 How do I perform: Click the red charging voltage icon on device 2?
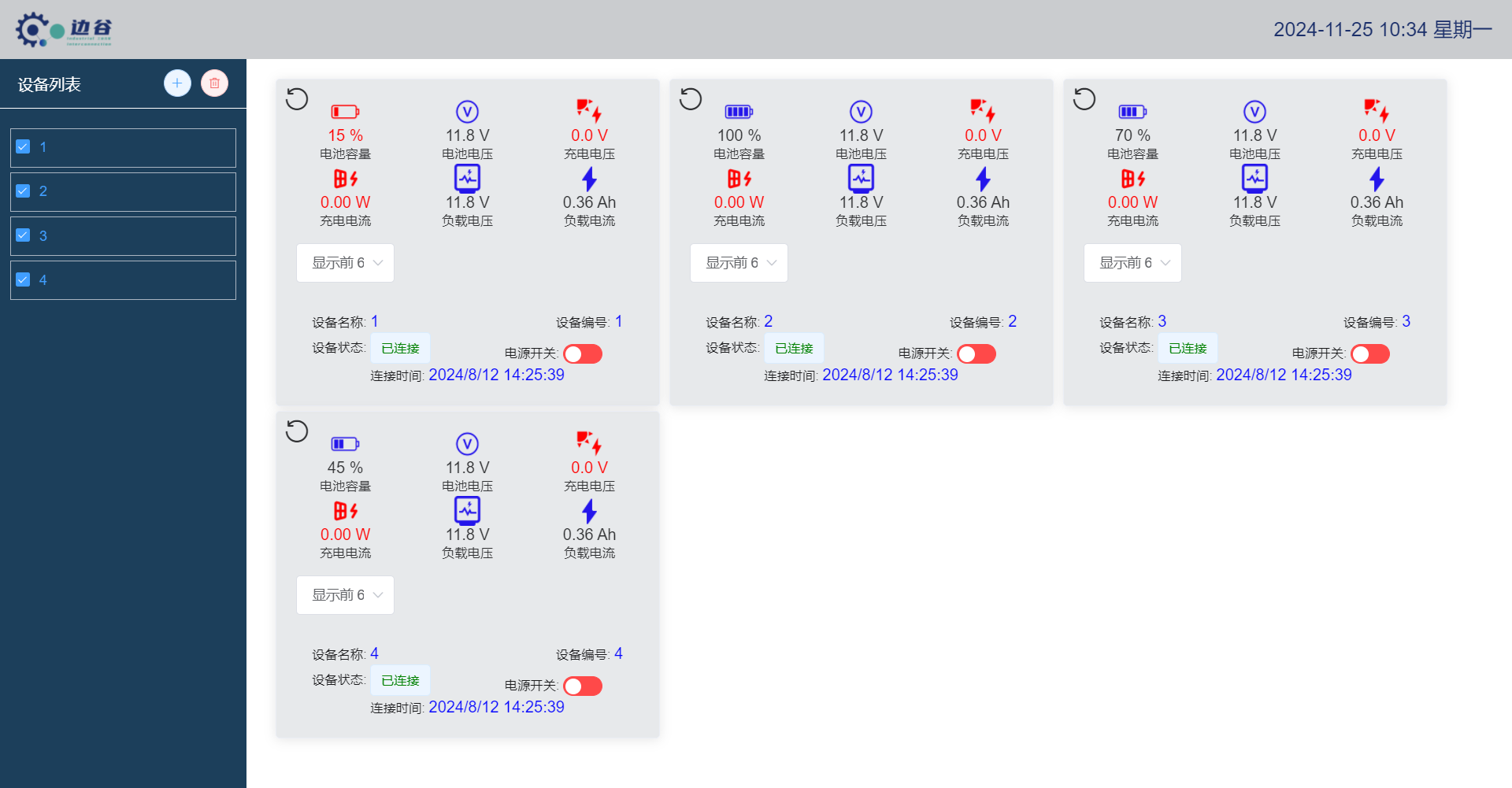click(x=983, y=111)
